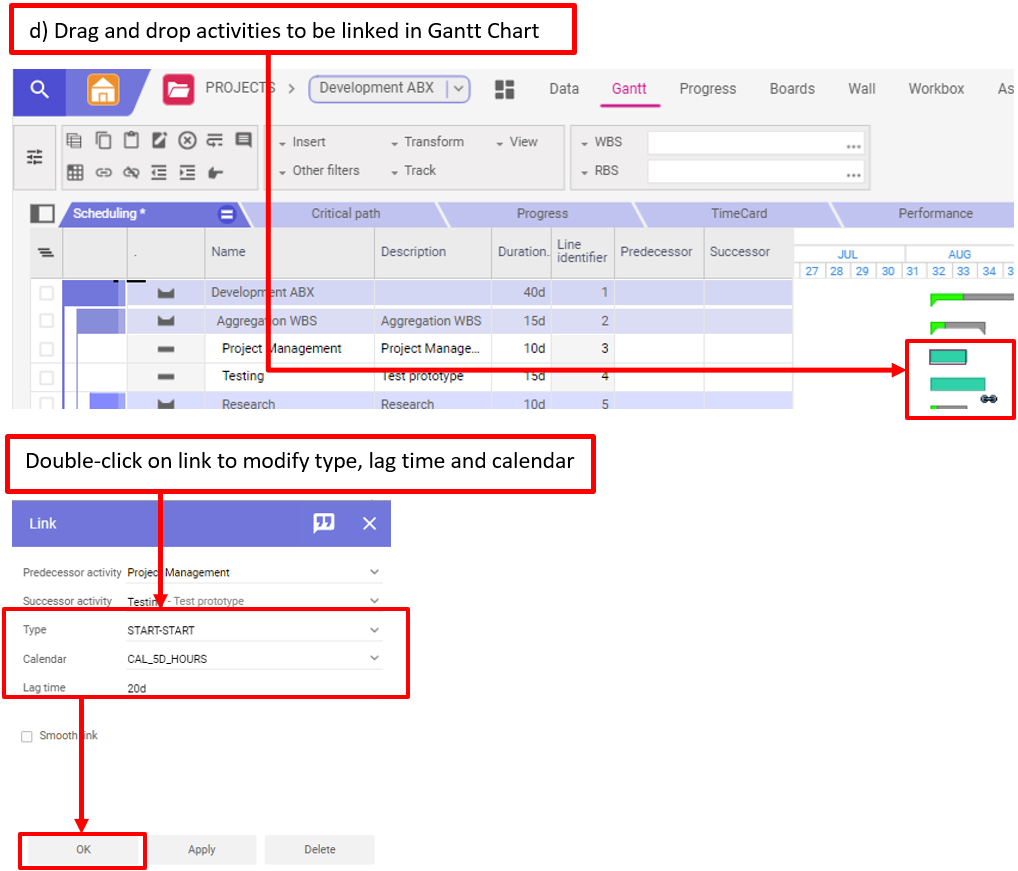Click the paste clipboard icon in toolbar
This screenshot has height=871, width=1018.
[131, 141]
